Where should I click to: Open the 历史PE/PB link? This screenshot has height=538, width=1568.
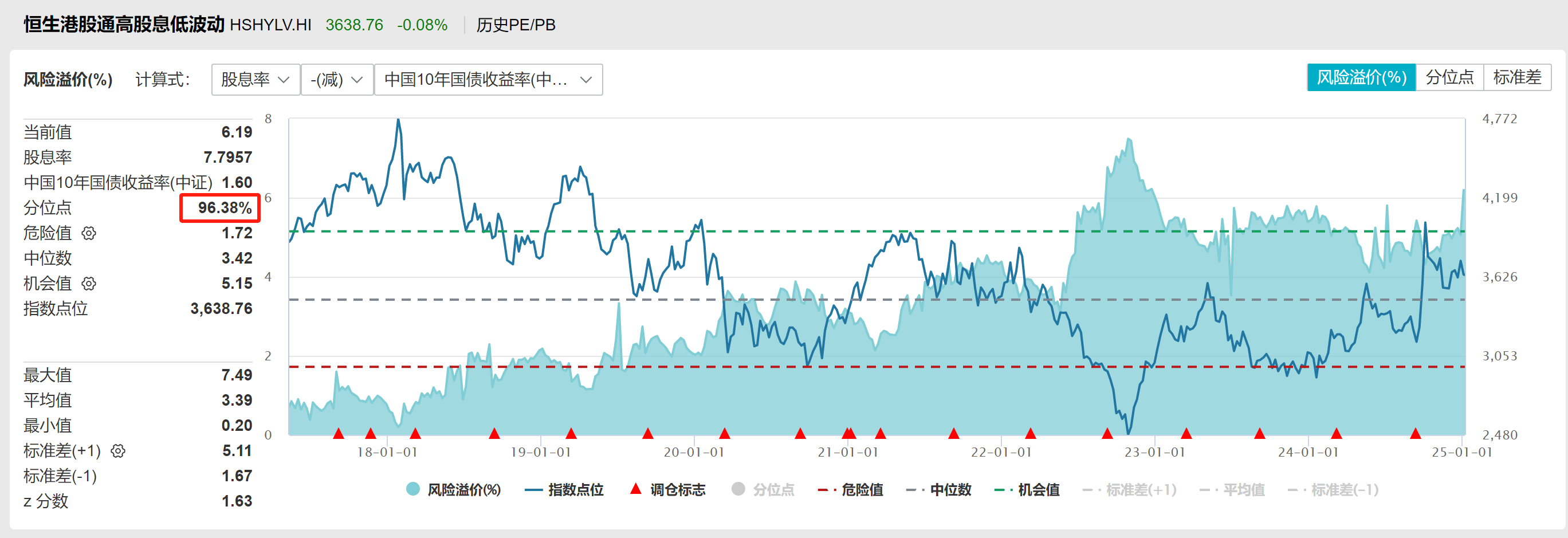point(516,25)
